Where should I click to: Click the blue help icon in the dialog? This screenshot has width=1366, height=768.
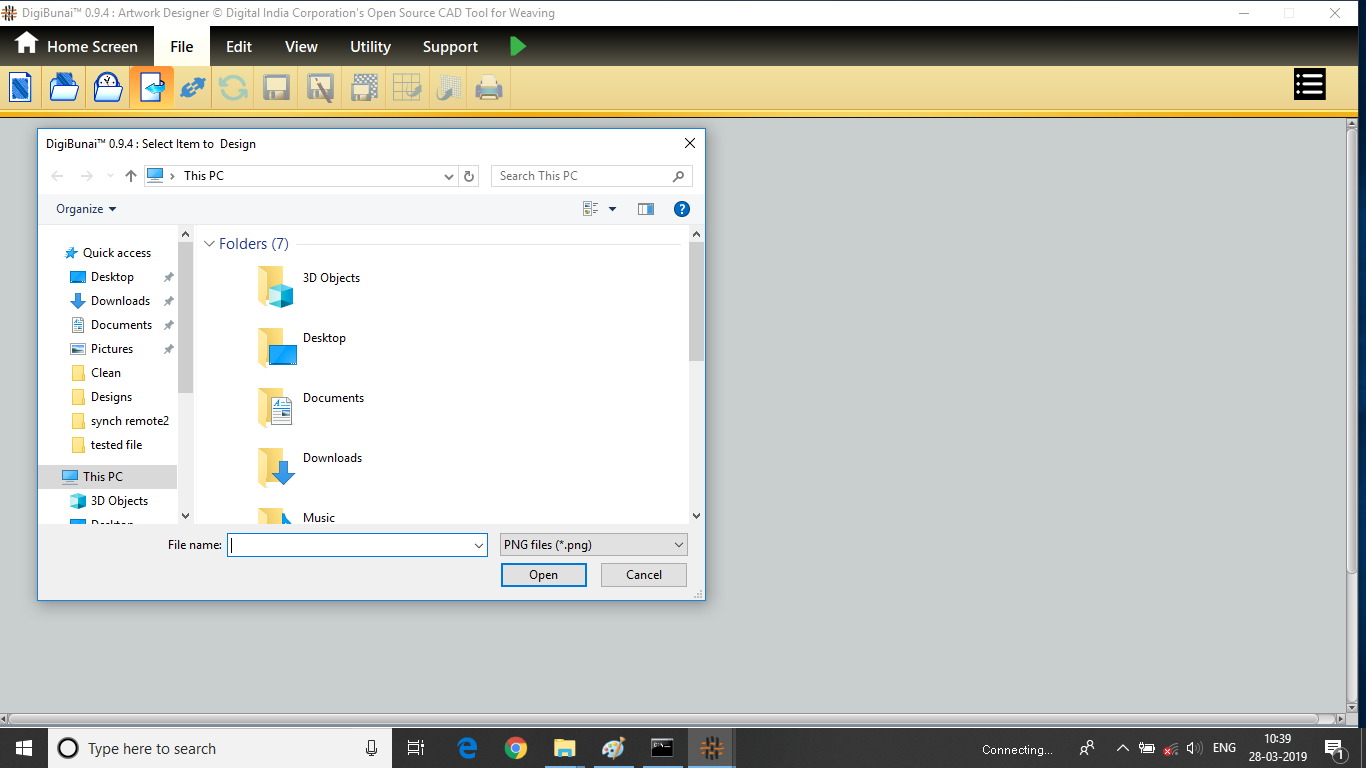pyautogui.click(x=682, y=209)
